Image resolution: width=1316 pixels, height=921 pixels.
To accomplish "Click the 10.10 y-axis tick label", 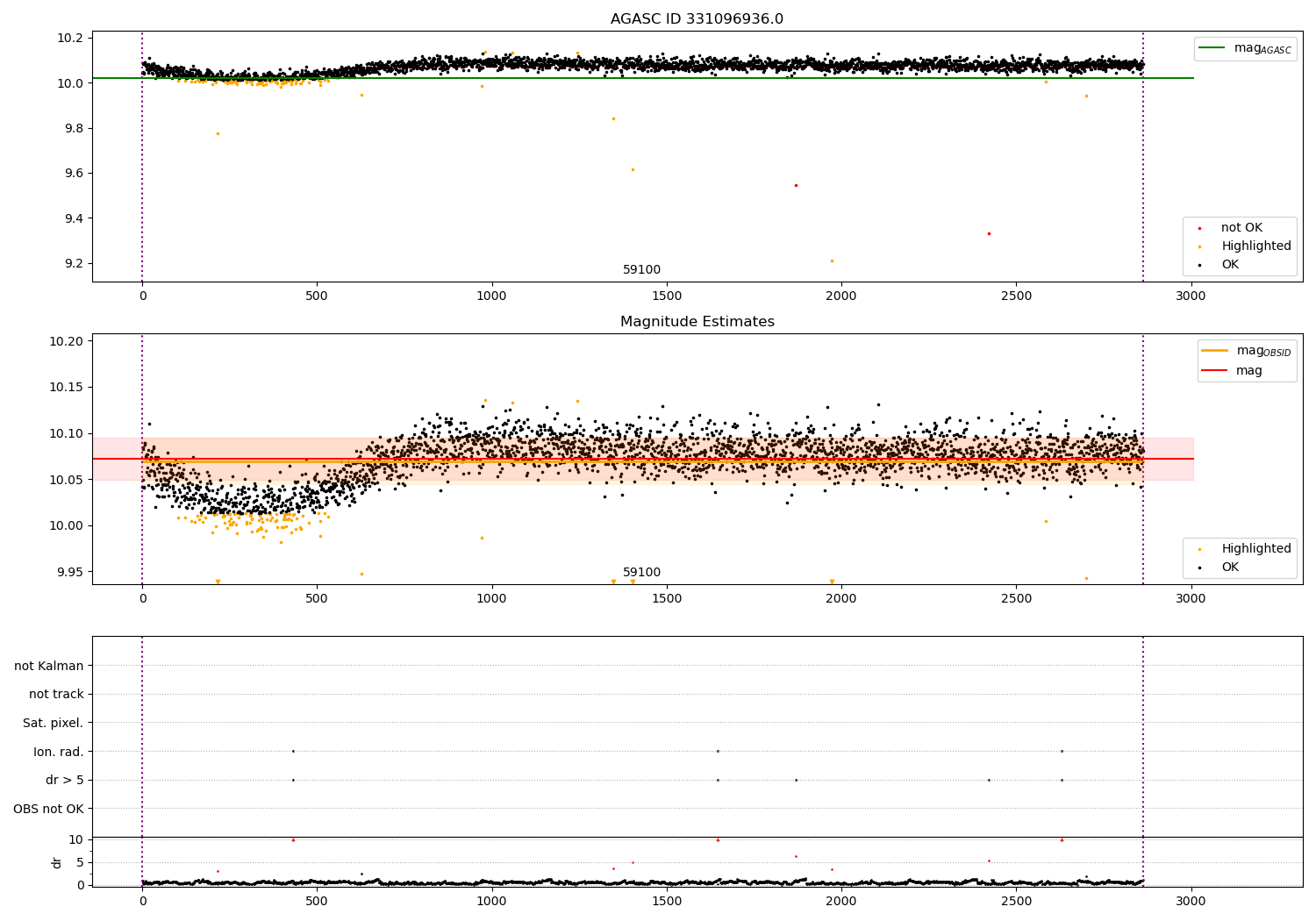I will [x=68, y=433].
